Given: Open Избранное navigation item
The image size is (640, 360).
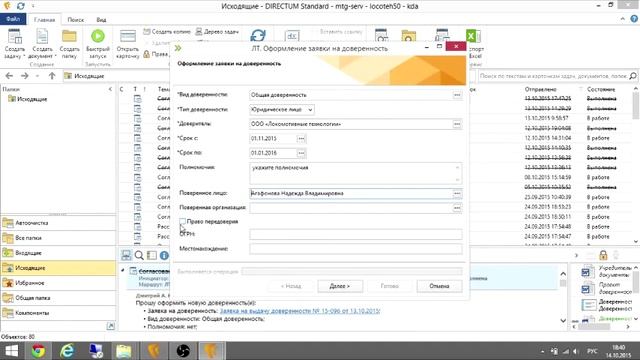Looking at the screenshot, I should click(x=58, y=283).
